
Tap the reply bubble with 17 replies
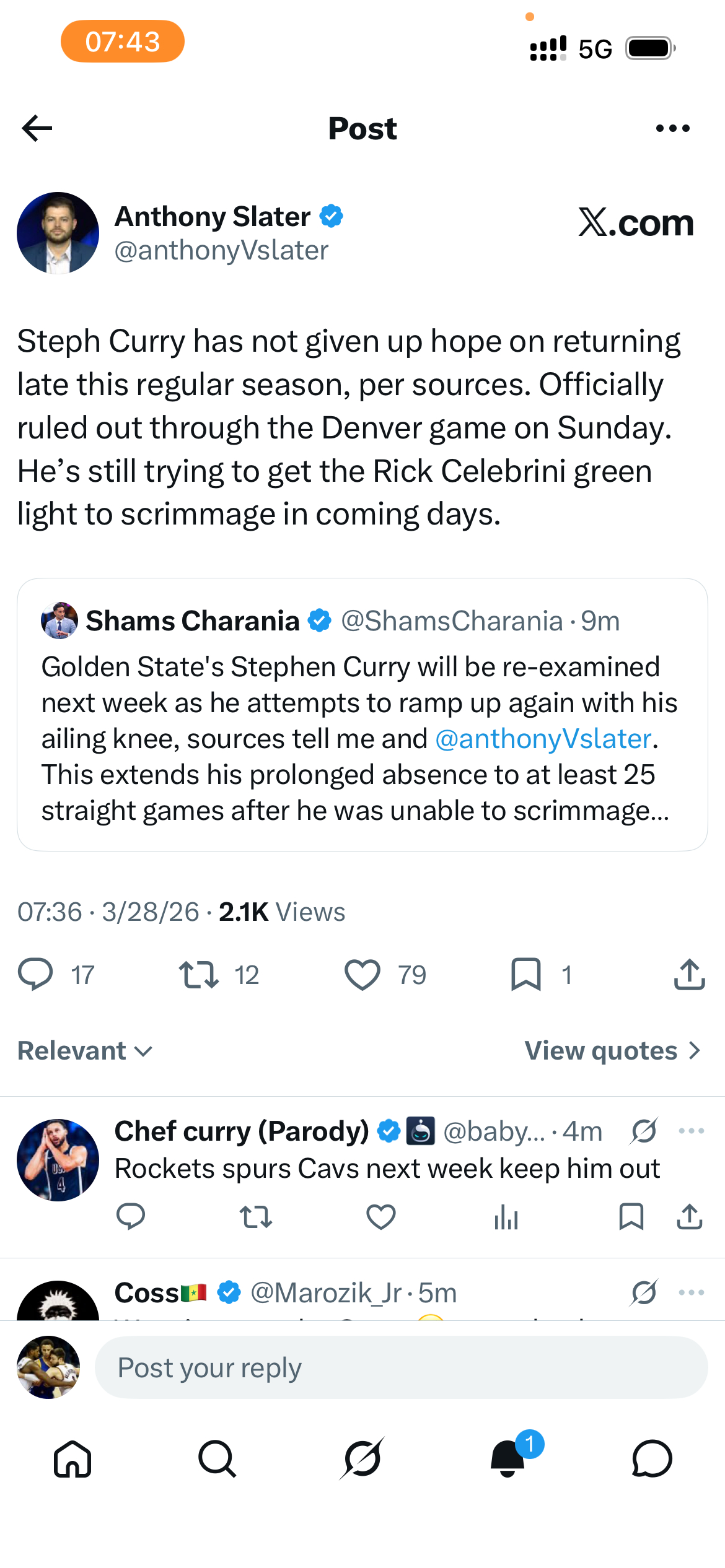[36, 975]
